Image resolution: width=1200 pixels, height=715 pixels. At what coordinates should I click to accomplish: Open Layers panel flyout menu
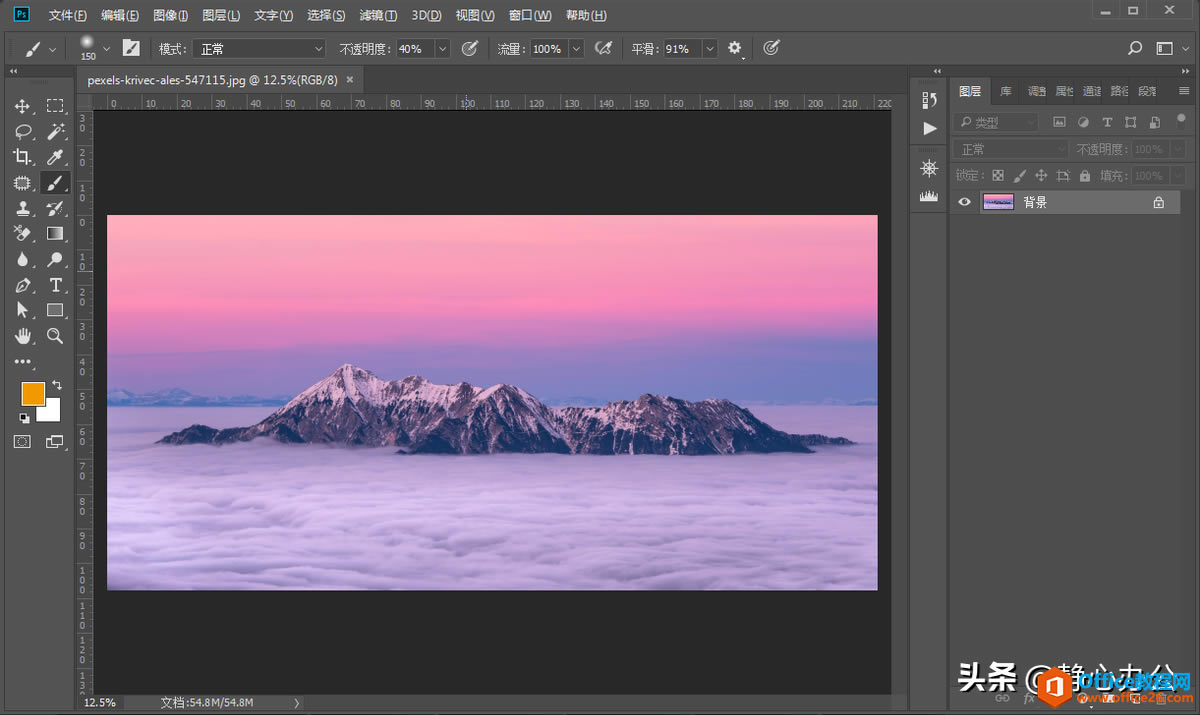pos(1185,91)
